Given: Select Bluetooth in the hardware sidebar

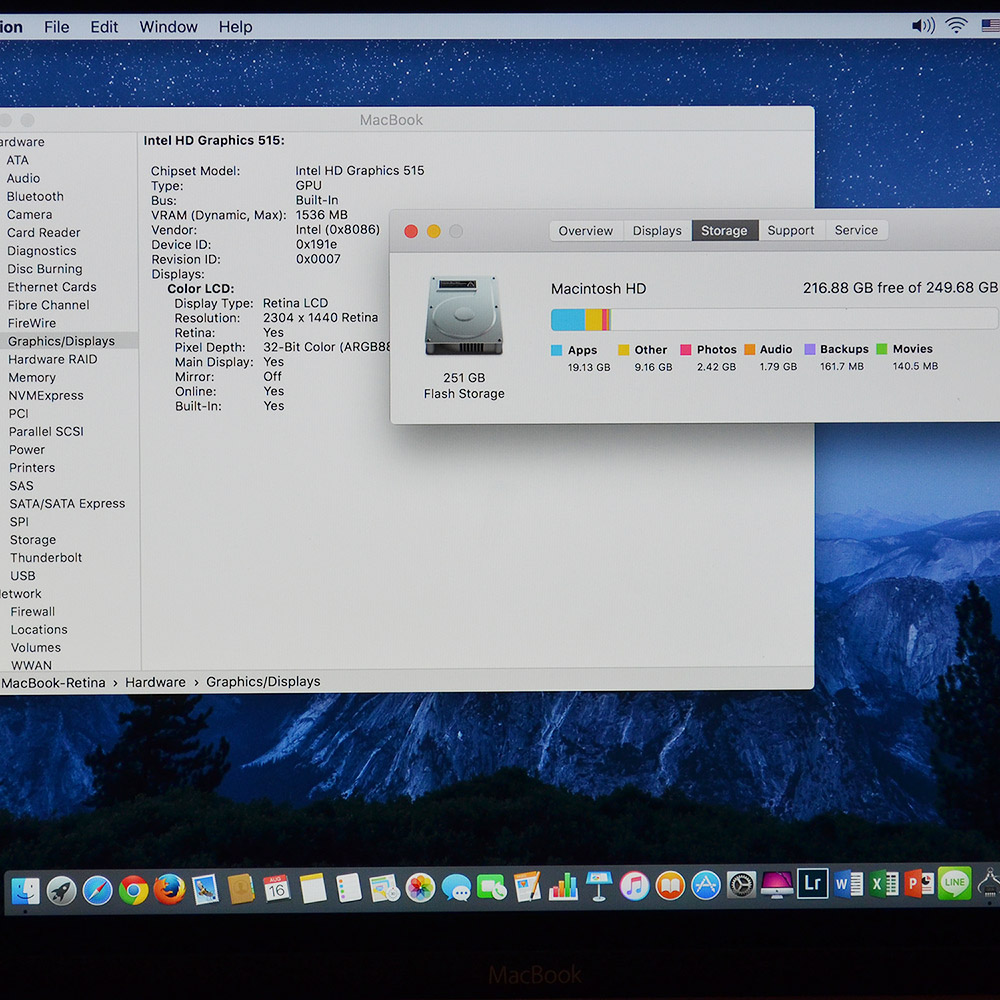Looking at the screenshot, I should point(35,197).
